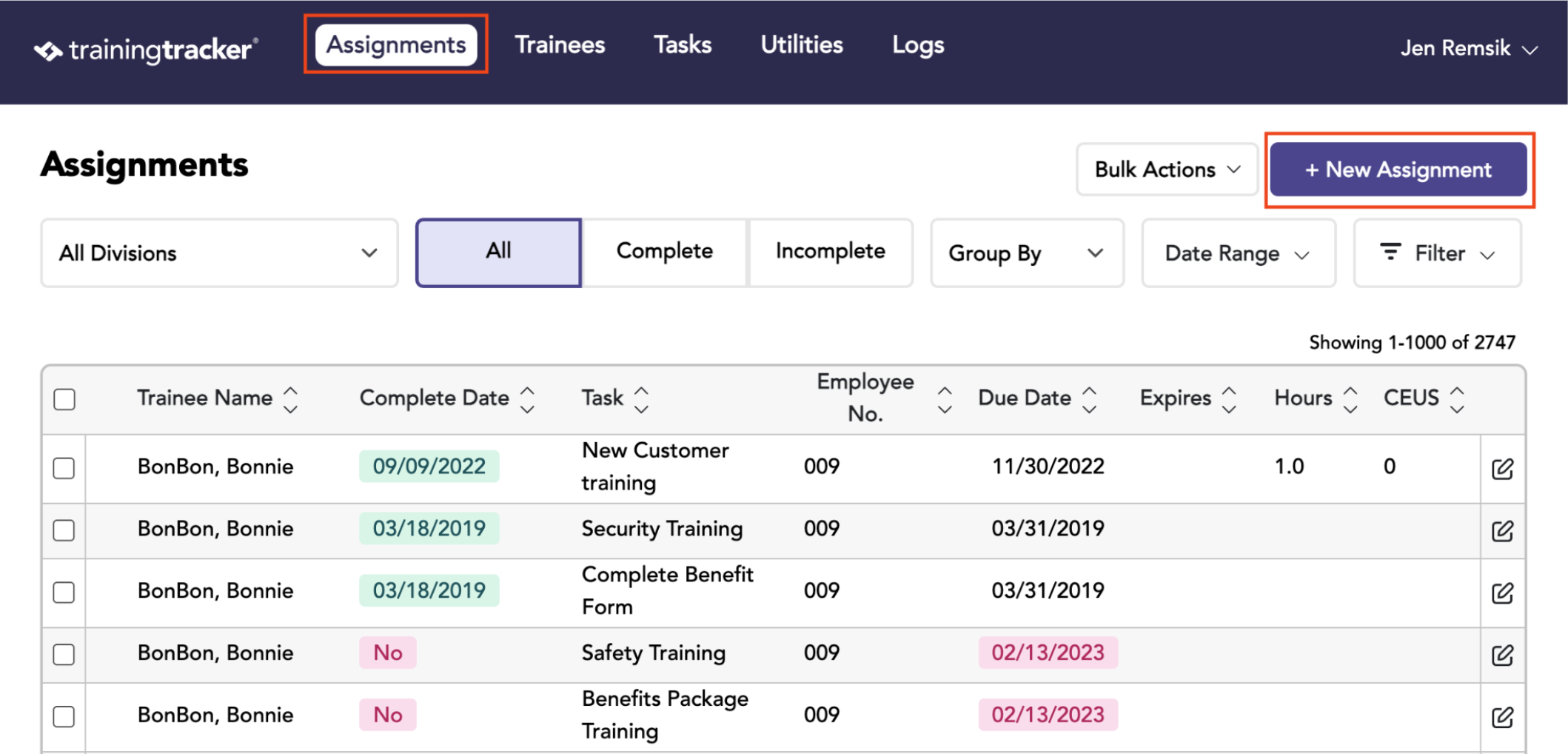Click the trainingtracker logo

[x=146, y=50]
